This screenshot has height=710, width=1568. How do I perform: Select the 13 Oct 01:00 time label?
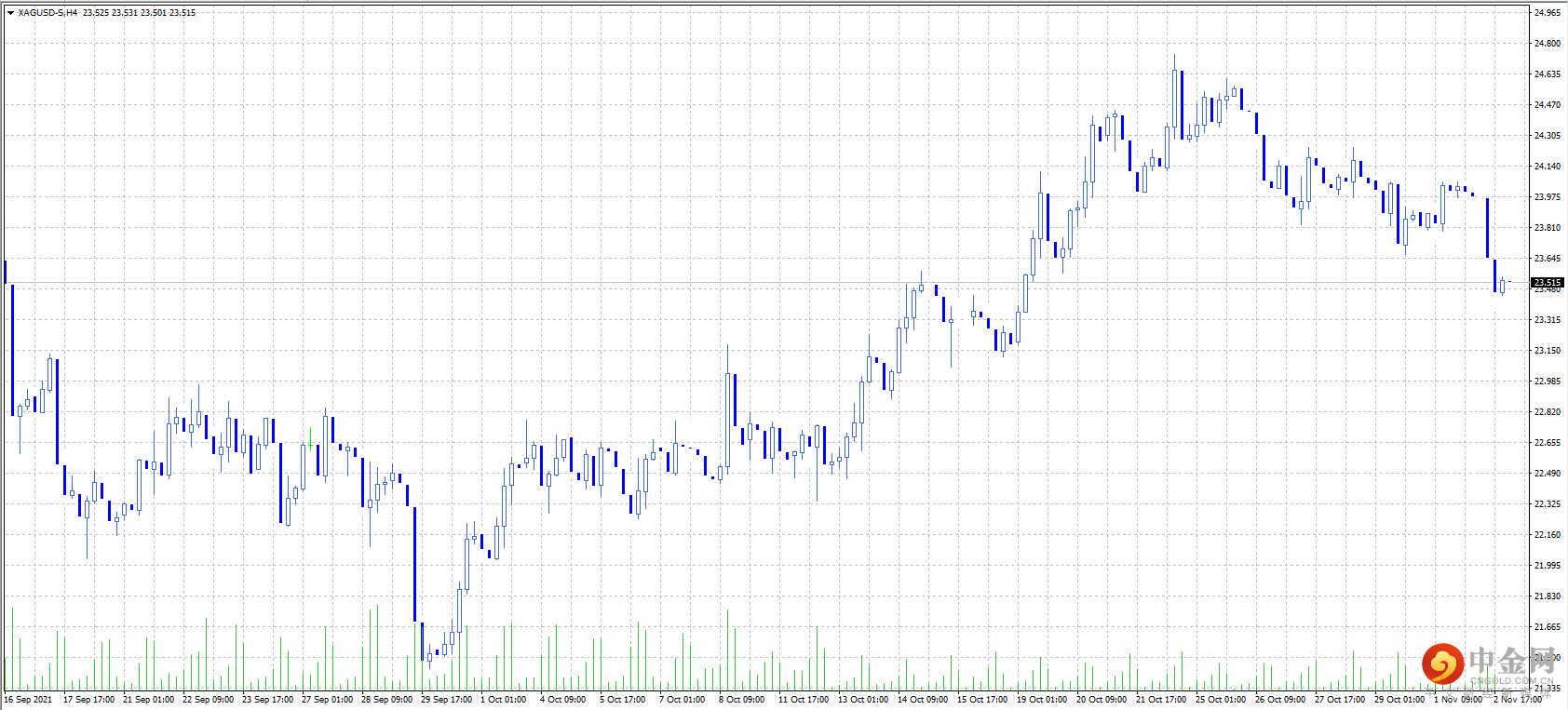pos(863,700)
